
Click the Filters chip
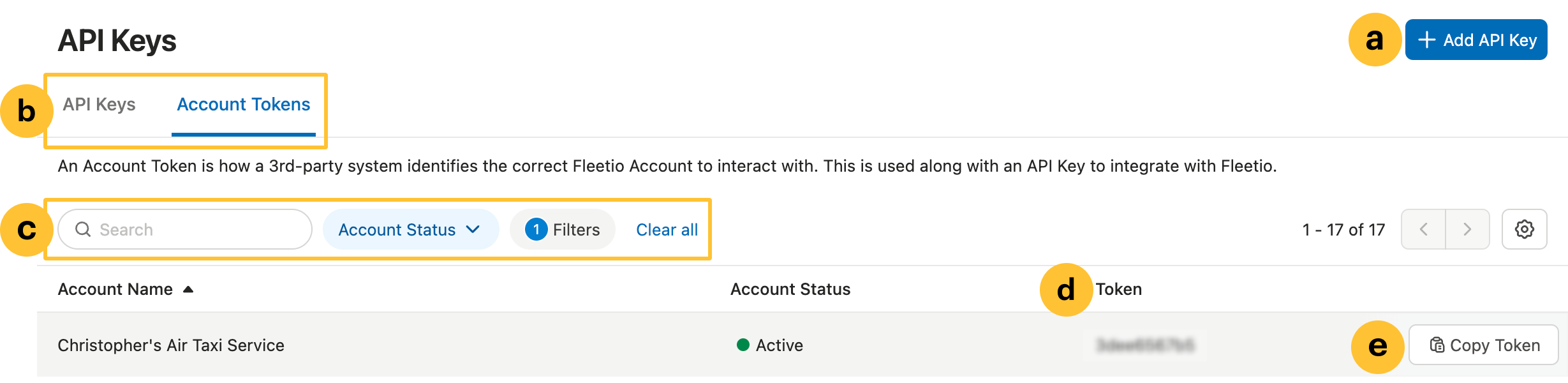click(x=562, y=229)
